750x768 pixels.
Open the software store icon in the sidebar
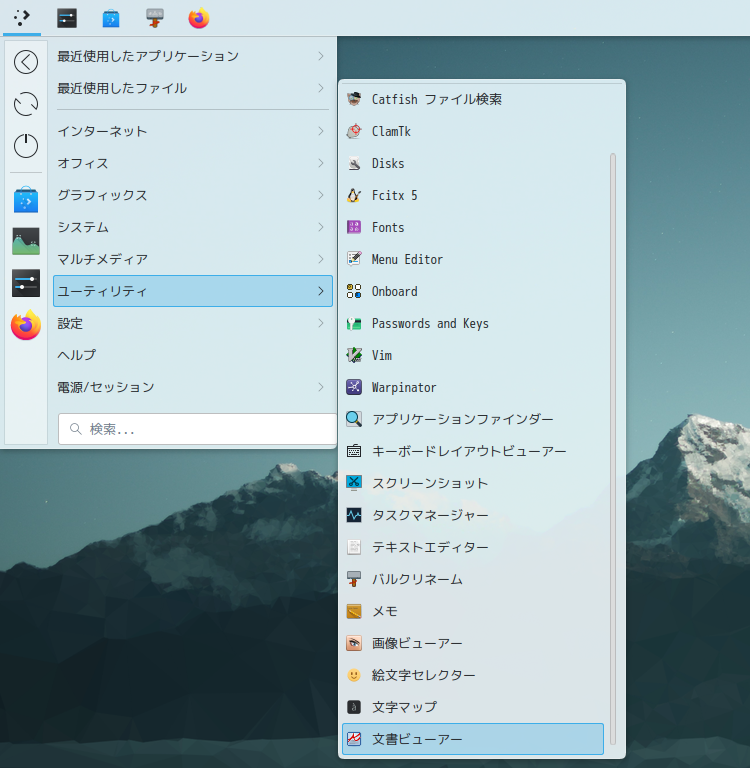[26, 200]
